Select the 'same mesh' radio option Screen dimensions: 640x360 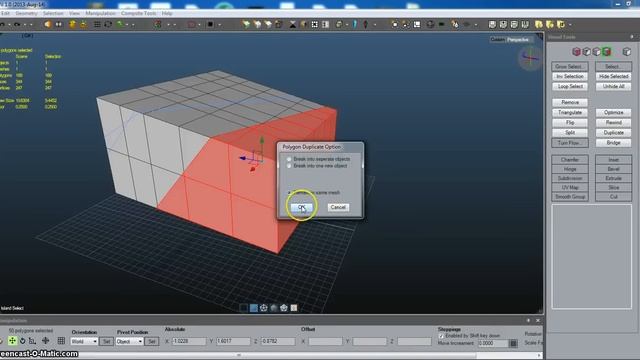click(x=289, y=192)
